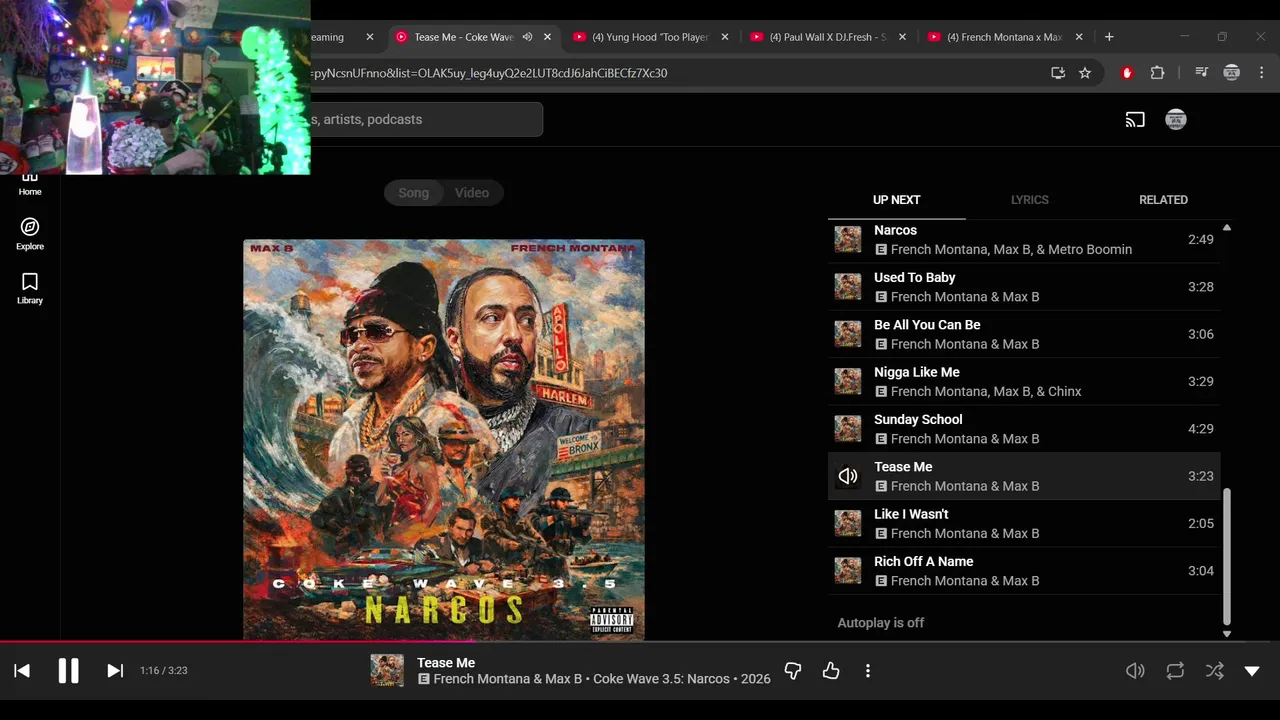Open a new browser tab

point(1108,37)
